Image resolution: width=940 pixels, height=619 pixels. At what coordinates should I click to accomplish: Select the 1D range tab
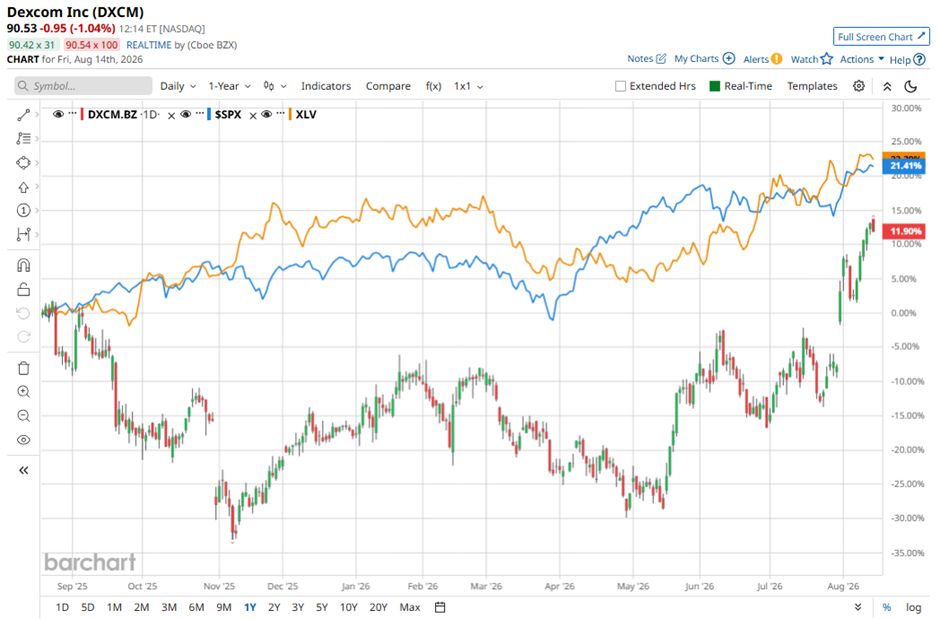coord(62,607)
